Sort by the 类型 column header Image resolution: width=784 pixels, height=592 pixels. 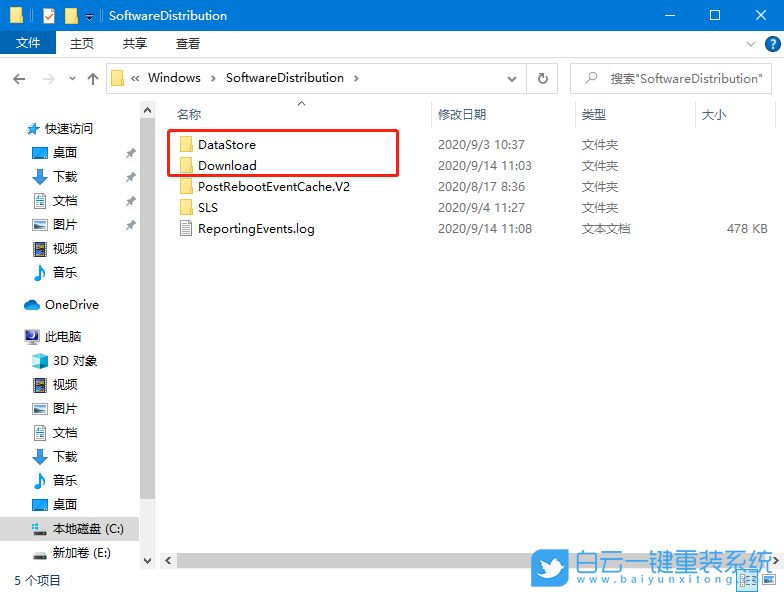pos(594,114)
